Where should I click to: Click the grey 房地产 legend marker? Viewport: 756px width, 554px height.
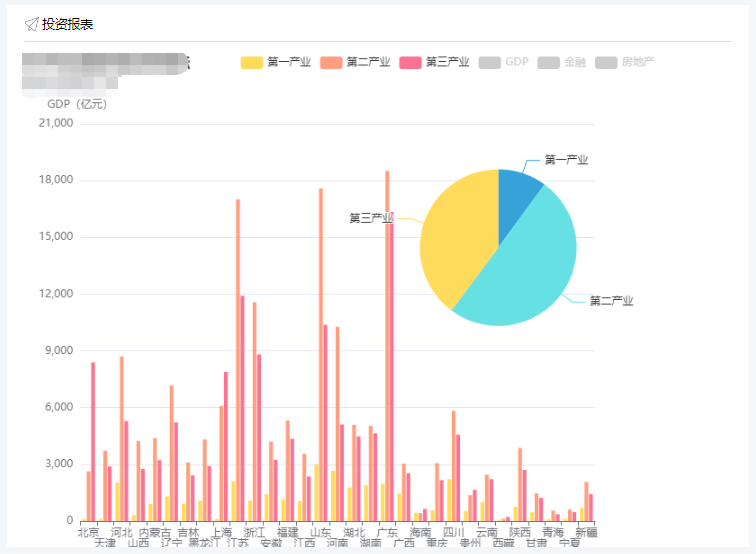click(x=606, y=63)
